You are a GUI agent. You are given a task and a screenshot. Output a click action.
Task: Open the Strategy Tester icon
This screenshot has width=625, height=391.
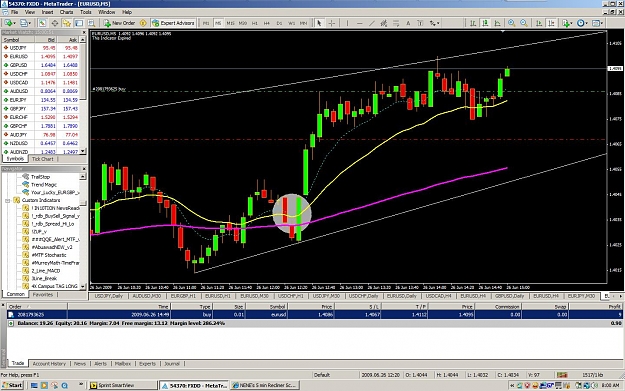pyautogui.click(x=92, y=23)
